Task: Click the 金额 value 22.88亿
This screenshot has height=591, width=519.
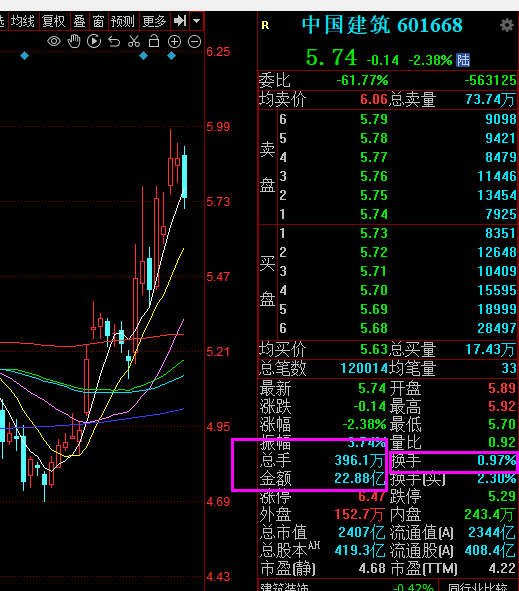Action: (360, 478)
